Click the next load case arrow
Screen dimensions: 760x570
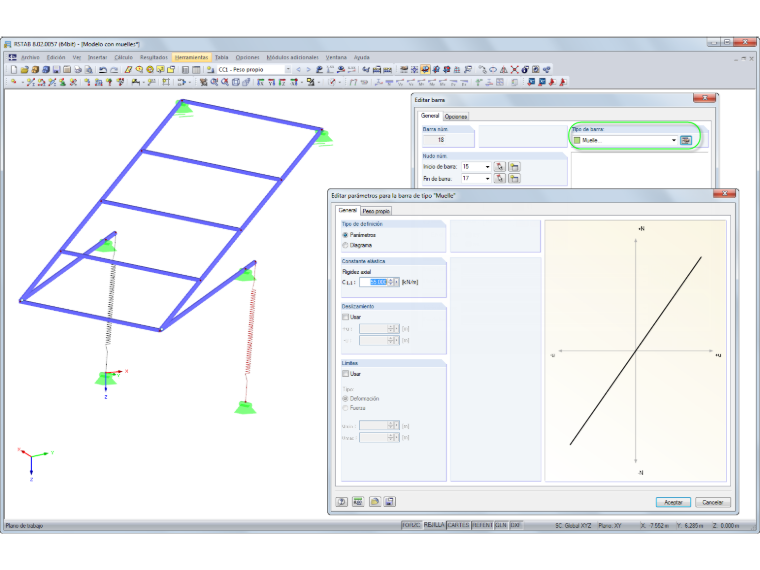click(308, 69)
